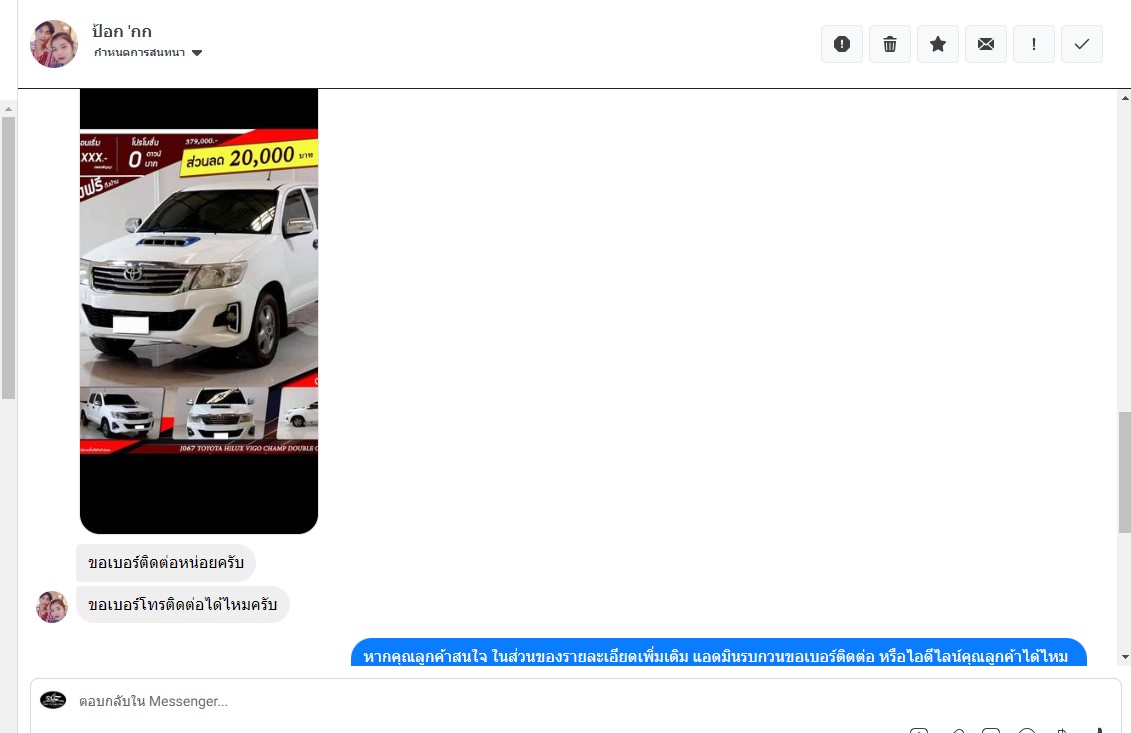
Task: Click the sender avatar next to the last message
Action: 52,606
